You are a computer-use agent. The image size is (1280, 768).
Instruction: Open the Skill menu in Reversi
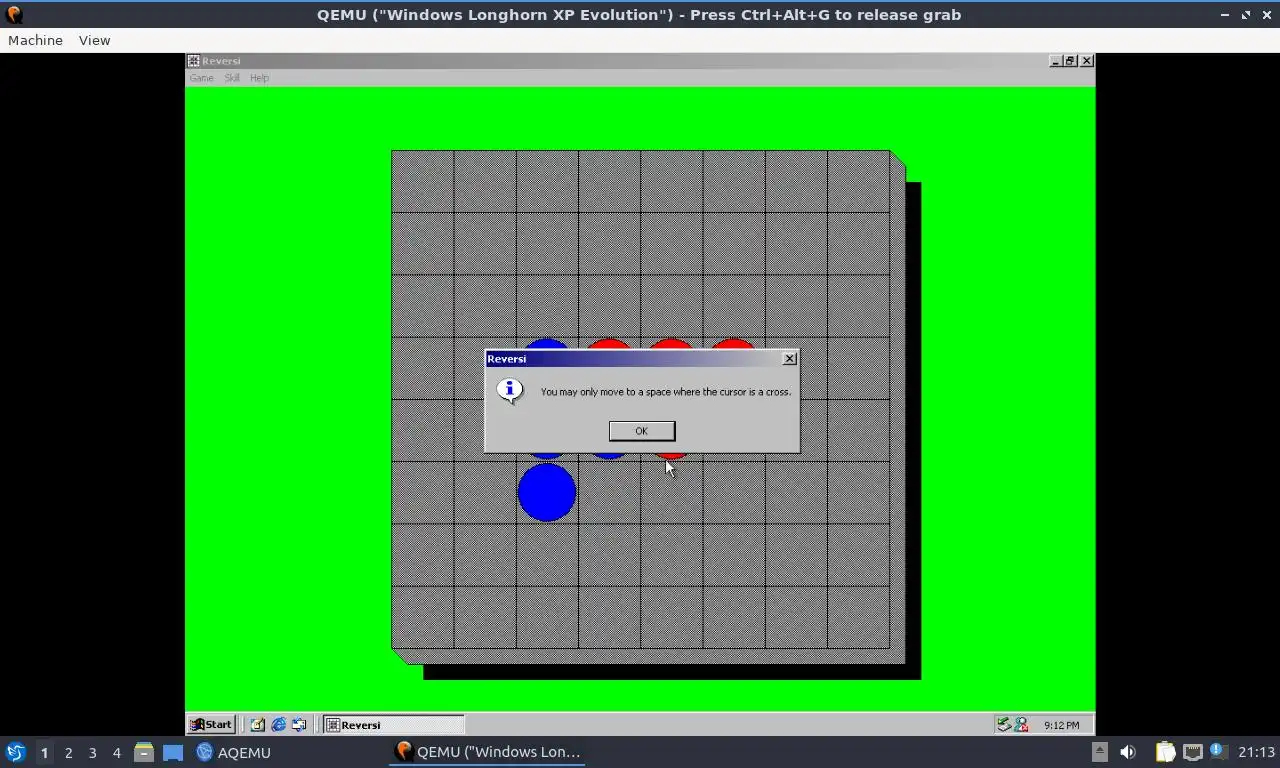(x=232, y=78)
